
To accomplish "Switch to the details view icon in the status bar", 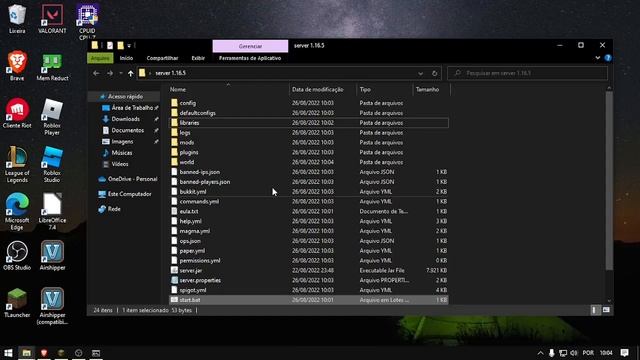I will coord(594,310).
